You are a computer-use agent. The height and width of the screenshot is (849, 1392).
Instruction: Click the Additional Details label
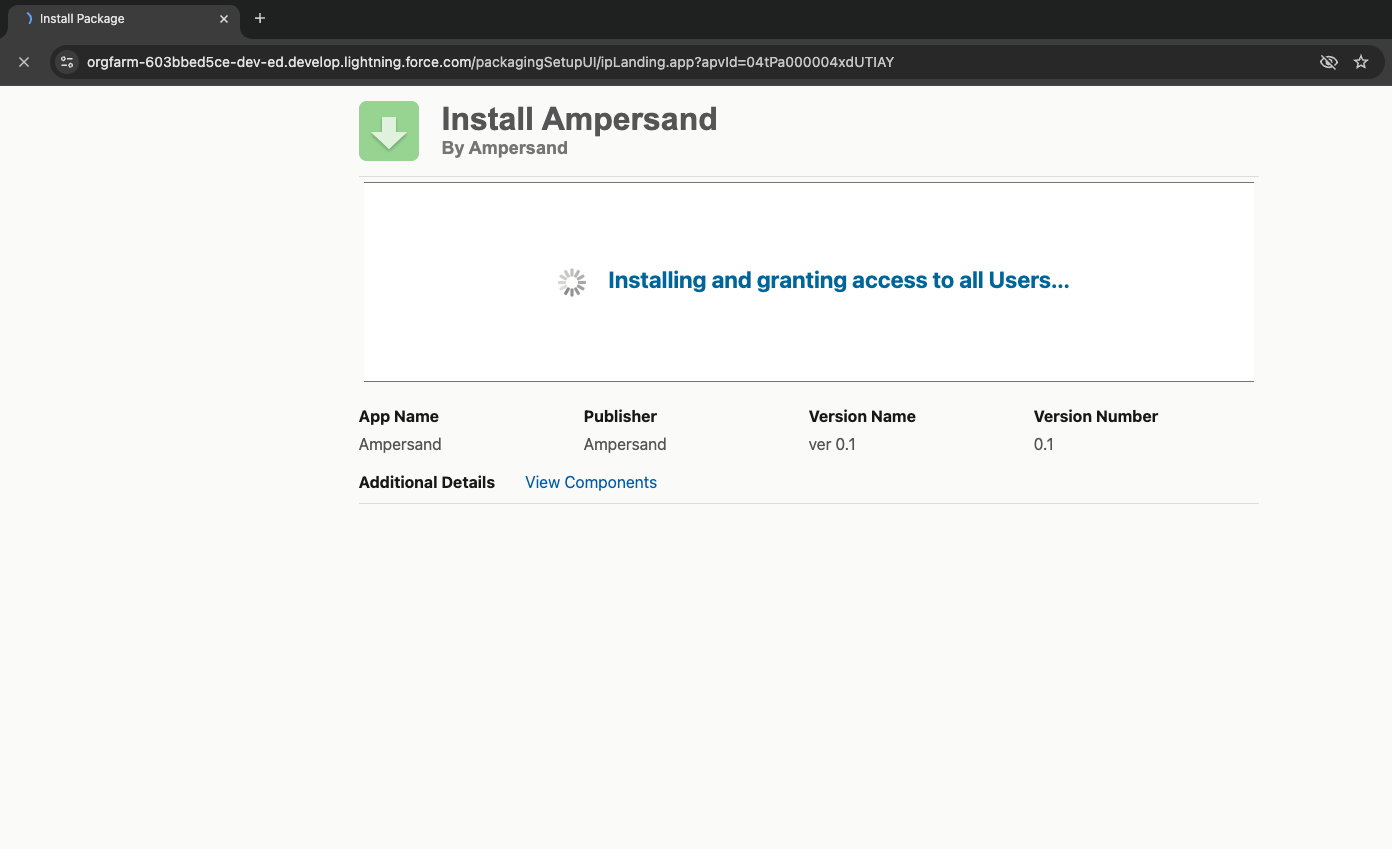[x=427, y=482]
